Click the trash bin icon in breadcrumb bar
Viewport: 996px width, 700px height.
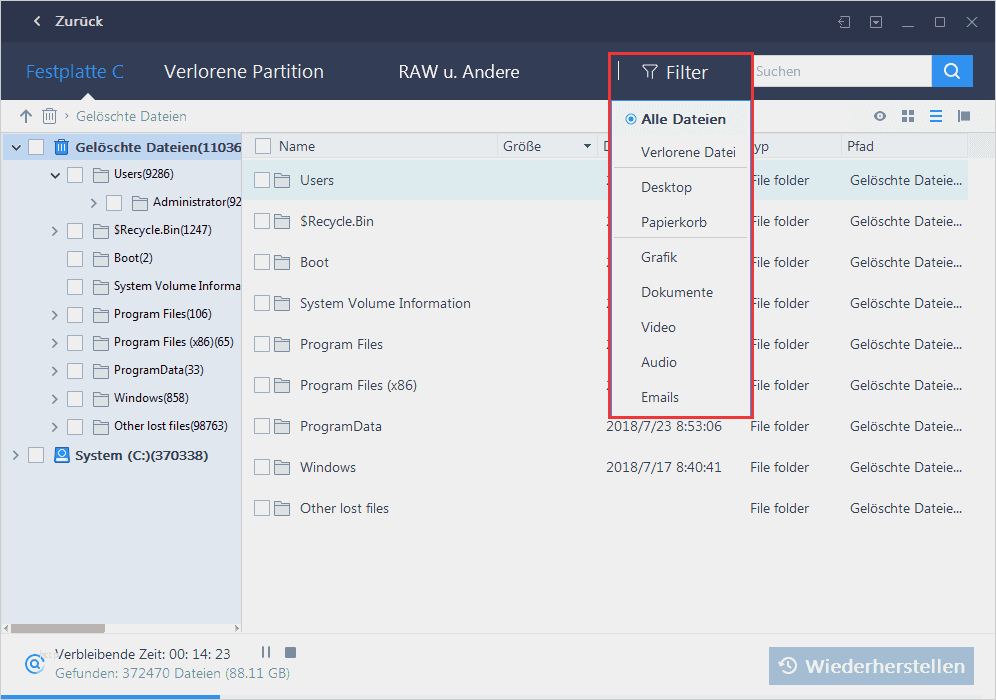click(49, 116)
